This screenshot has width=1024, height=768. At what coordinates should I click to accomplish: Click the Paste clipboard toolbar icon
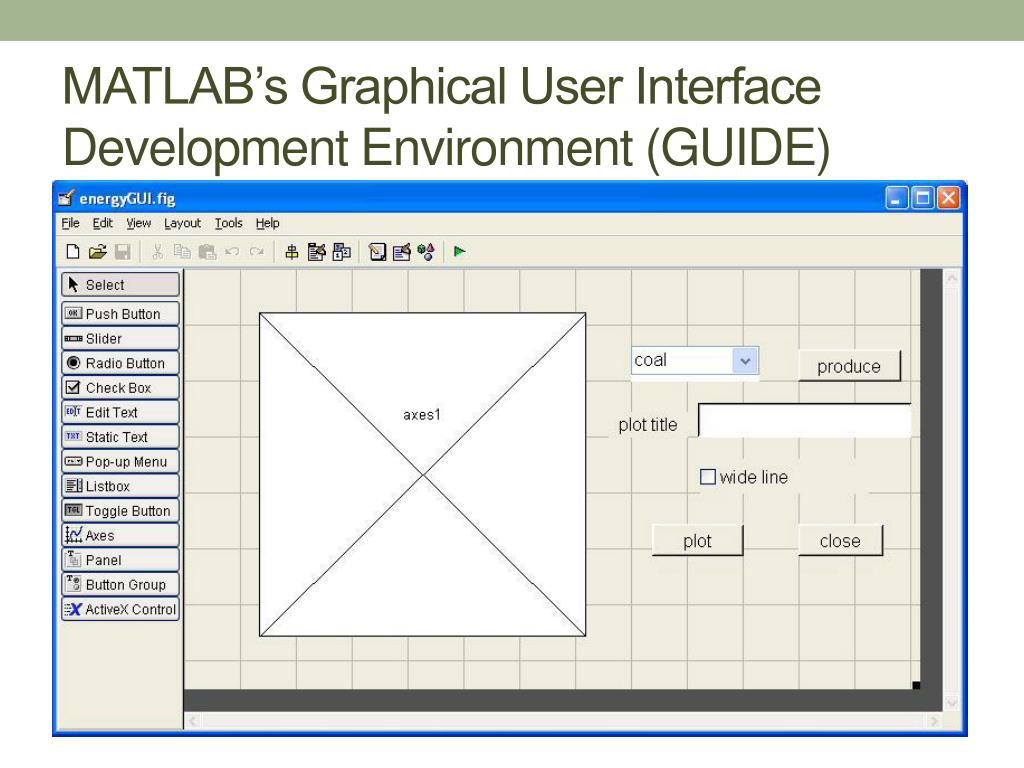(x=207, y=252)
